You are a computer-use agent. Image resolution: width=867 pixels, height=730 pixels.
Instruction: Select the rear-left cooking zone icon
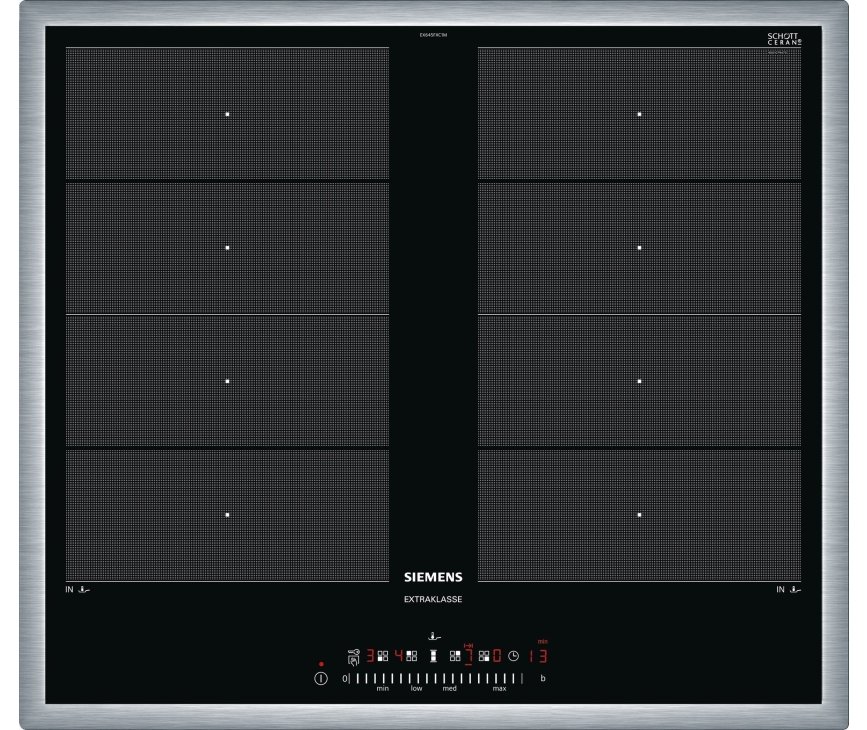point(412,656)
